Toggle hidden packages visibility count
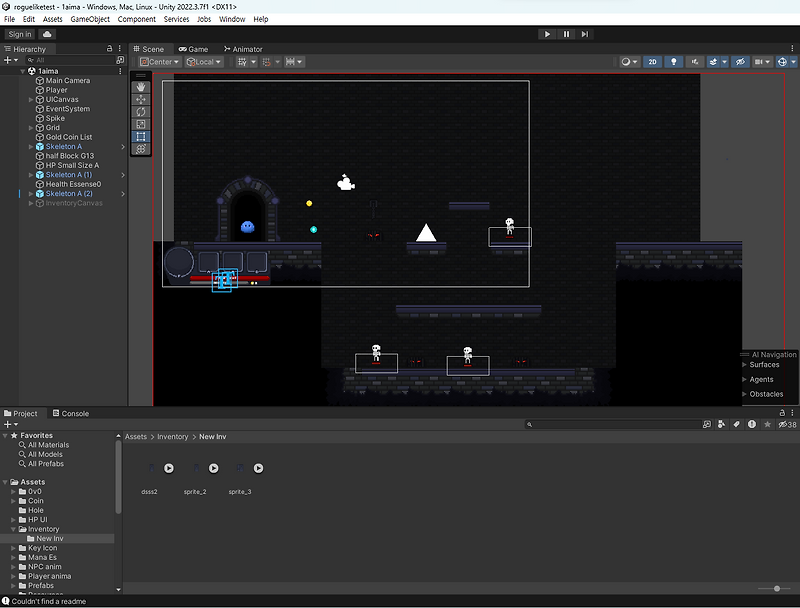 (787, 424)
